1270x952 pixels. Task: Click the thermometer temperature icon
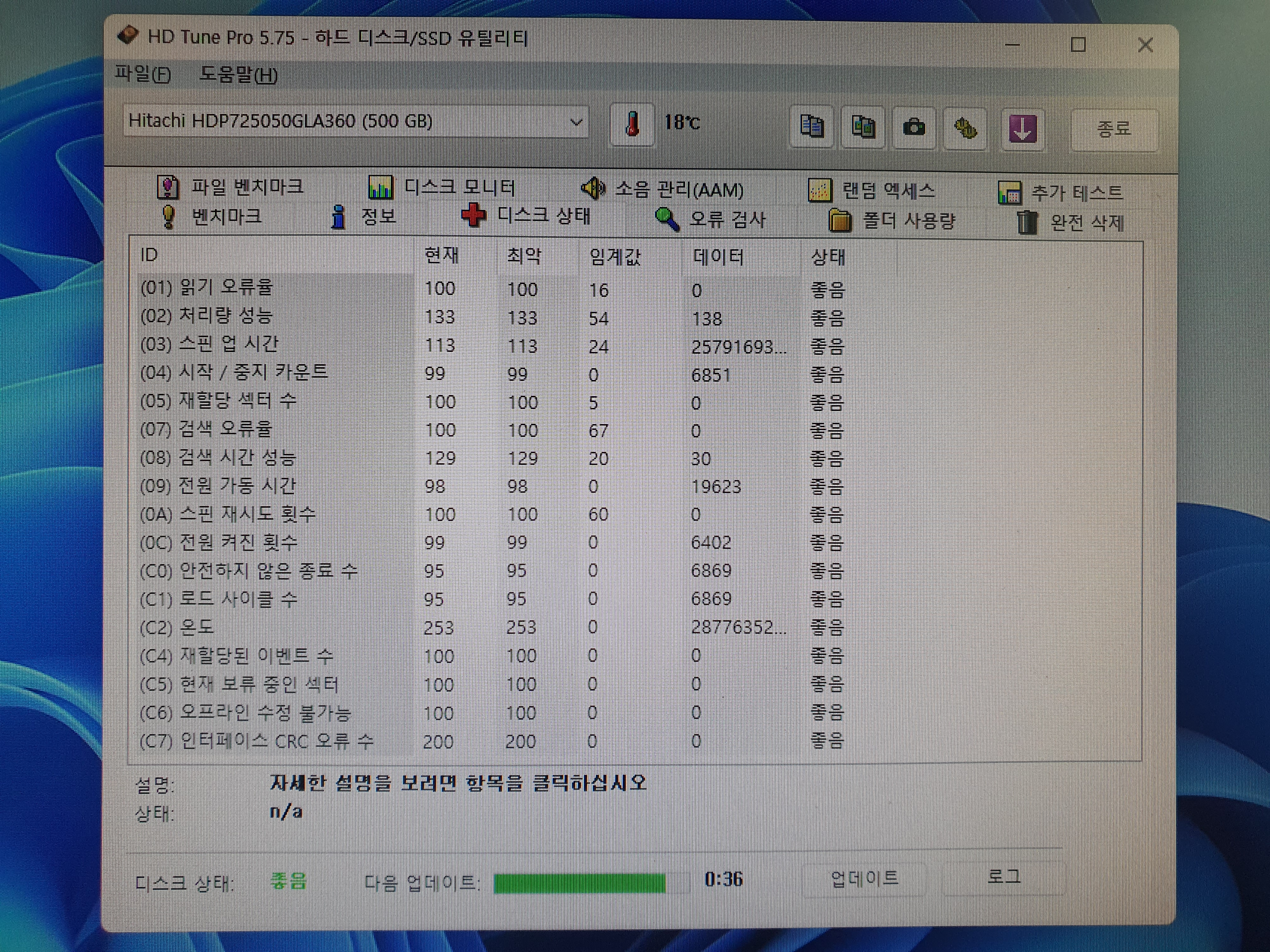pyautogui.click(x=632, y=125)
